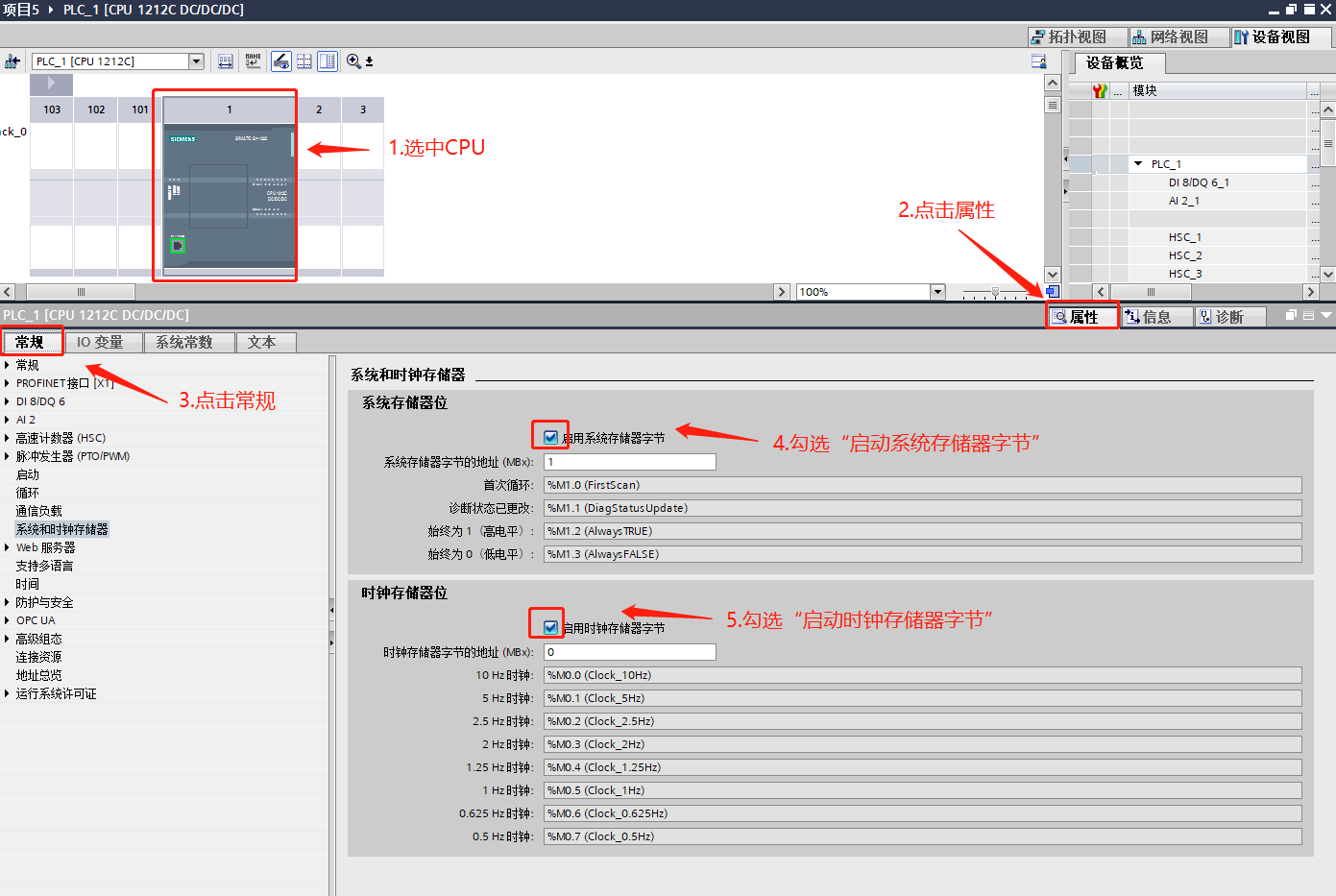Expand the 高速计数器 (HSC) tree node
This screenshot has width=1336, height=896.
tap(7, 438)
